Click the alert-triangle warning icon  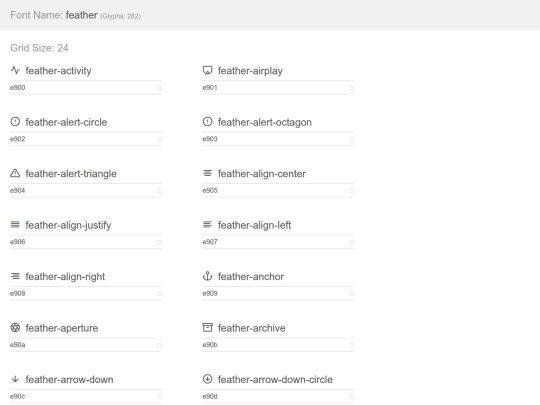click(15, 173)
